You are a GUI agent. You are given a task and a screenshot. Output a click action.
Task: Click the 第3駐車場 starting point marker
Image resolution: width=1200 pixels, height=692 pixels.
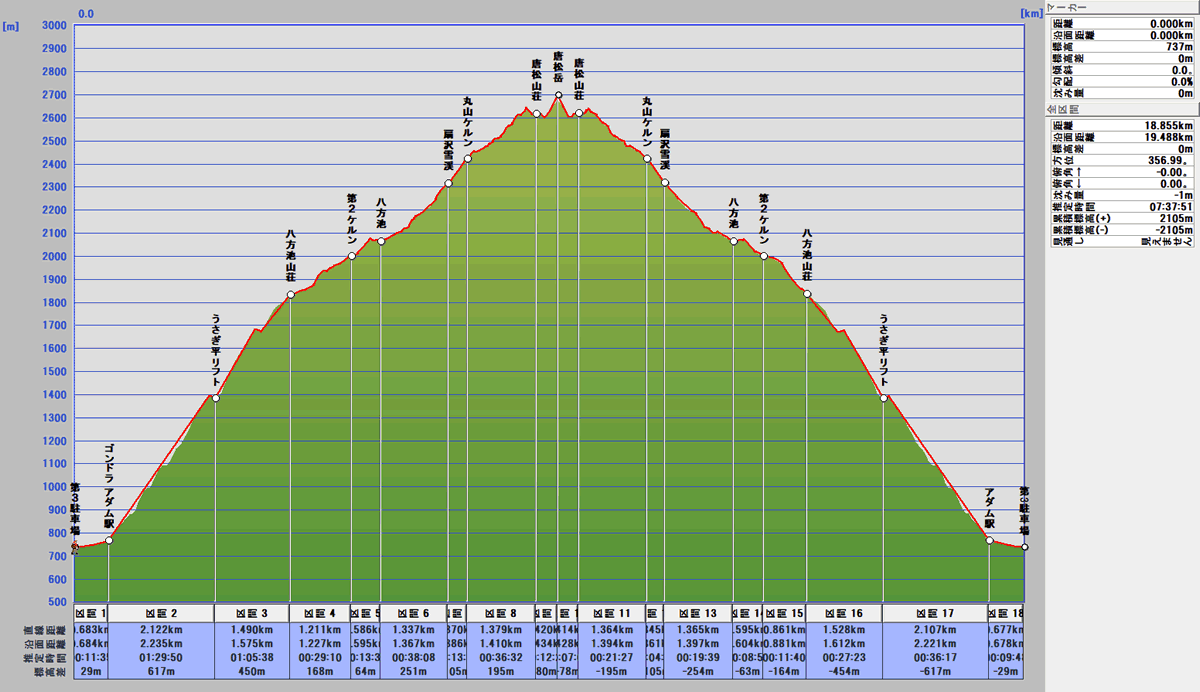coord(75,547)
